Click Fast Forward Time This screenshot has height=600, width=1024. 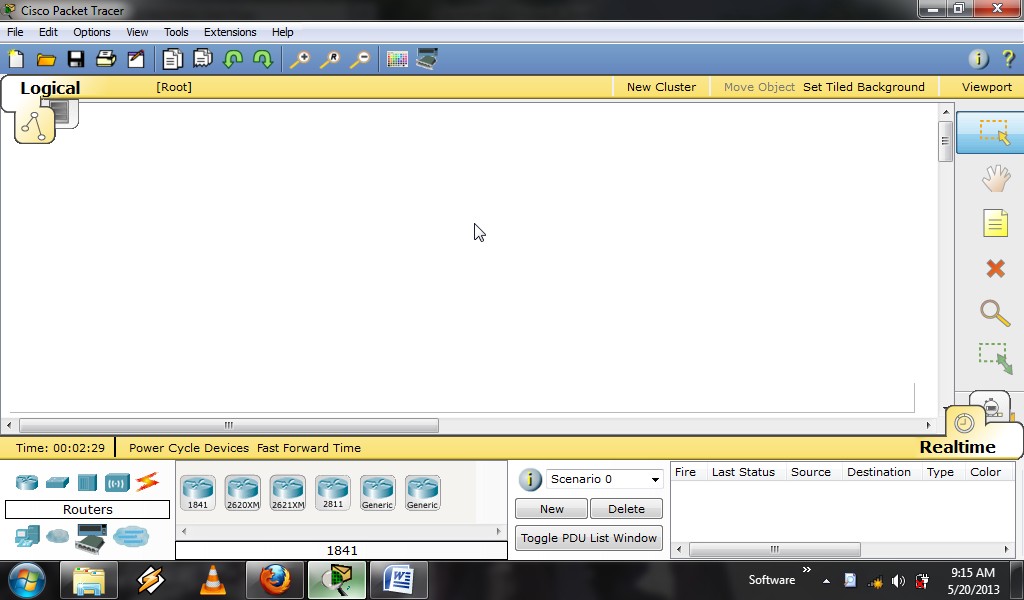click(309, 448)
